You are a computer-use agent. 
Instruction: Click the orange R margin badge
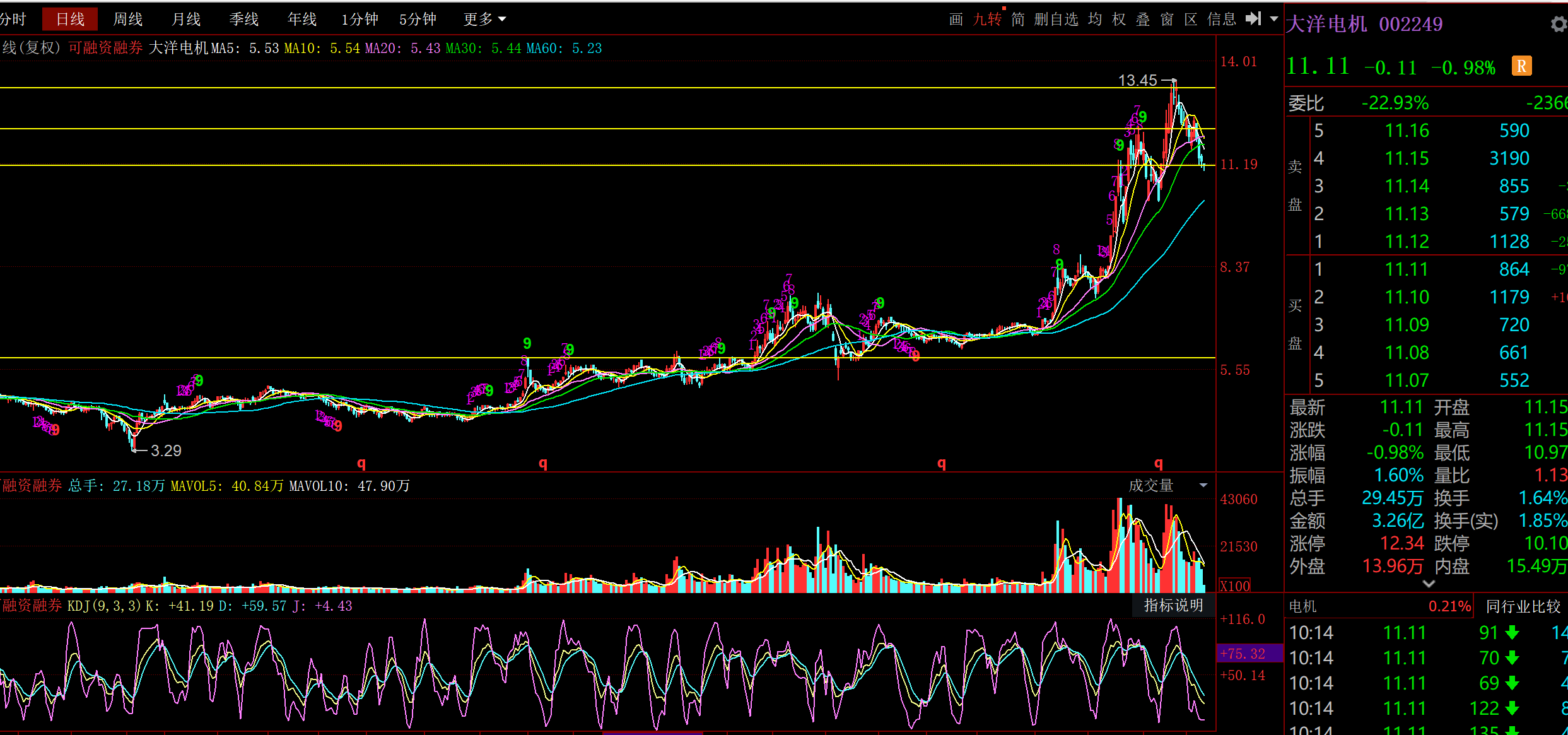pyautogui.click(x=1521, y=66)
